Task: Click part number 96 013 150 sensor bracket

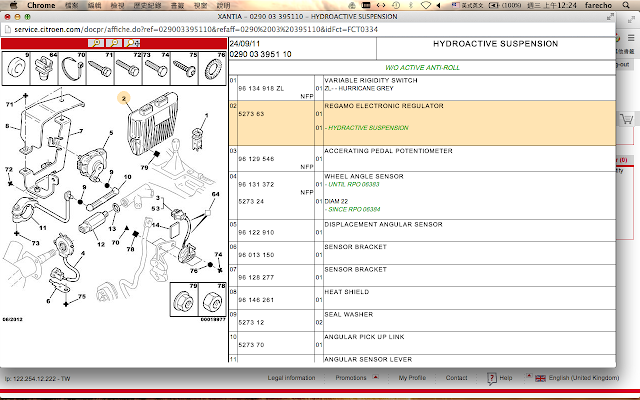Action: click(x=256, y=255)
